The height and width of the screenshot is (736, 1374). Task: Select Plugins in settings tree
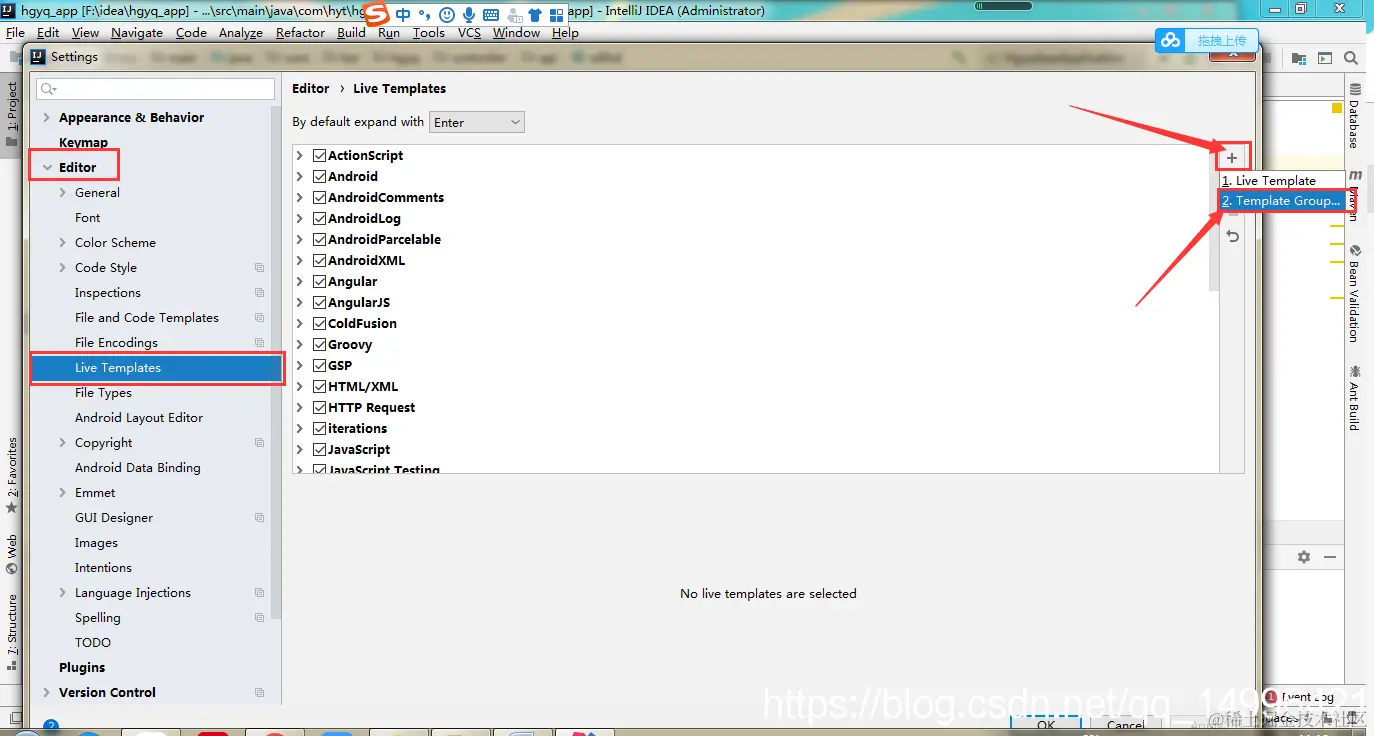point(82,667)
